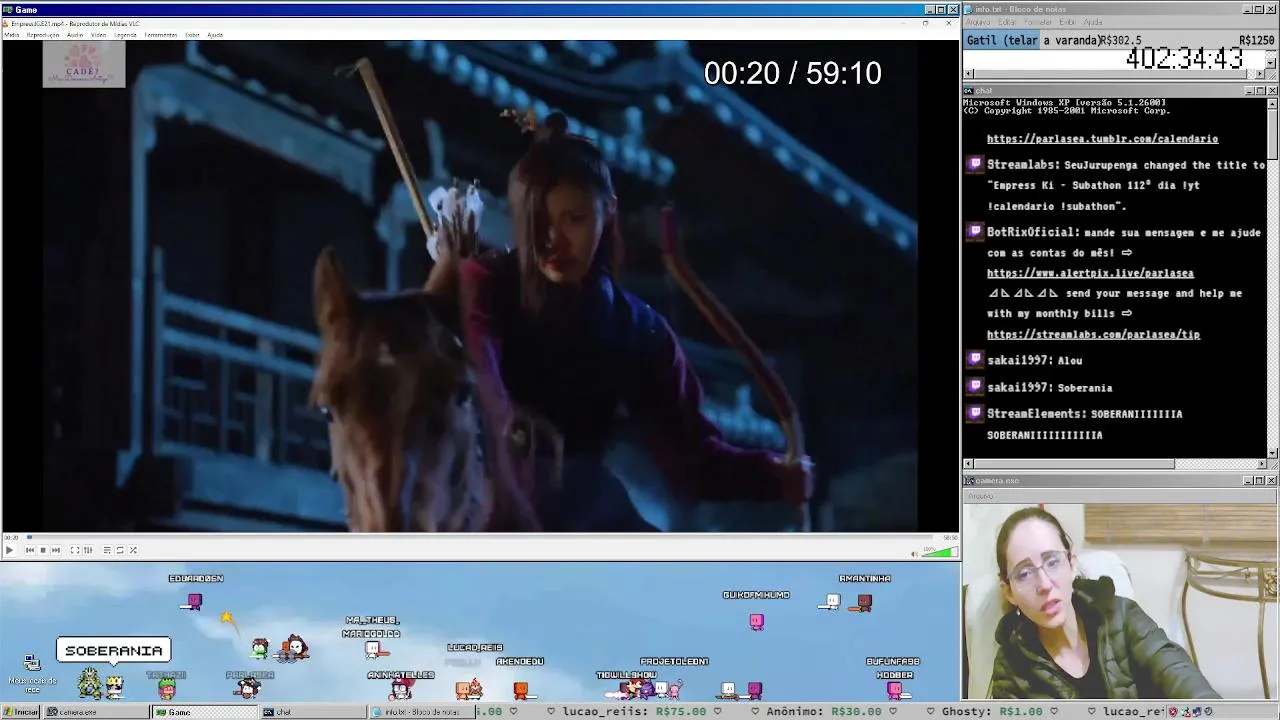Click PROJETOLEONI avatar label
This screenshot has width=1280, height=720.
pyautogui.click(x=674, y=661)
